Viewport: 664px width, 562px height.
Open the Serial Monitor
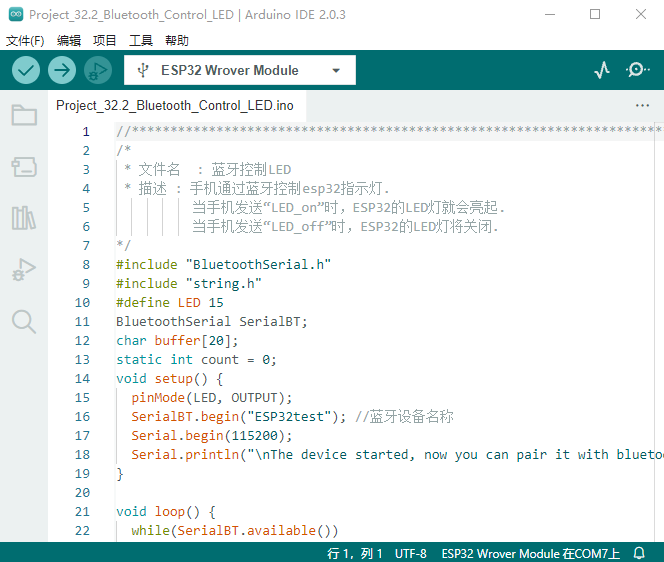point(637,70)
